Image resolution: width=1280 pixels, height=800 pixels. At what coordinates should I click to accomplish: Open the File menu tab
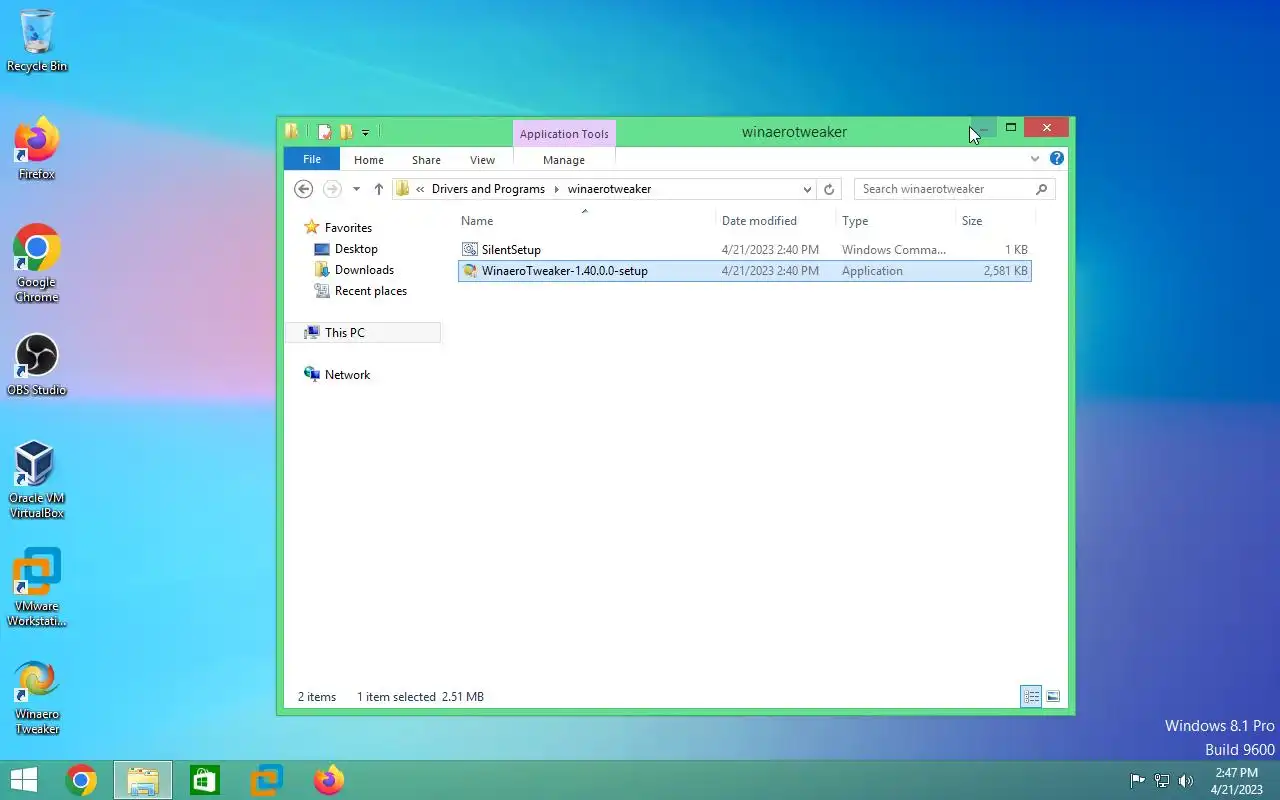[312, 159]
